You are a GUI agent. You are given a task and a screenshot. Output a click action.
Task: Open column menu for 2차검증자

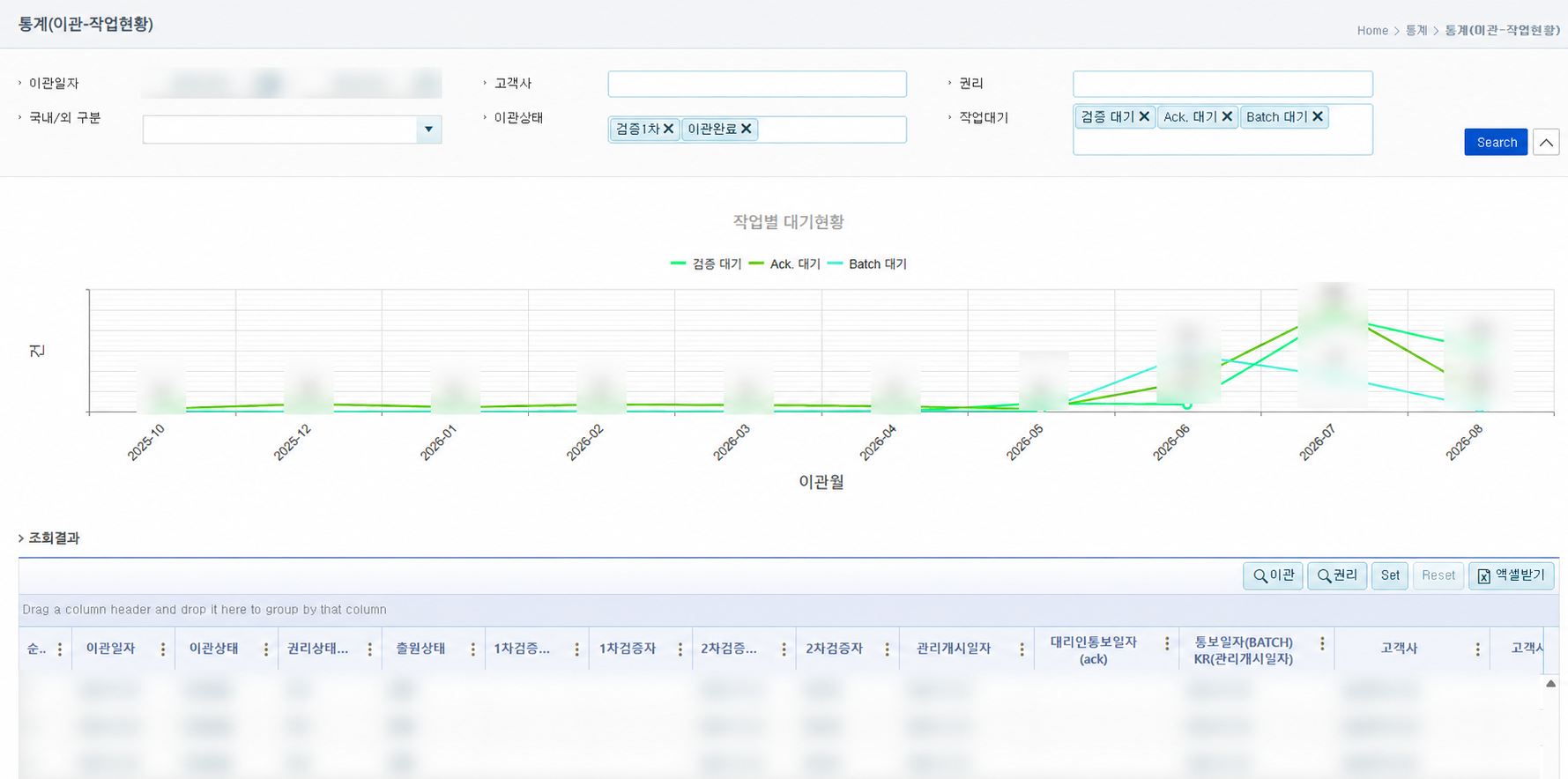click(x=888, y=649)
